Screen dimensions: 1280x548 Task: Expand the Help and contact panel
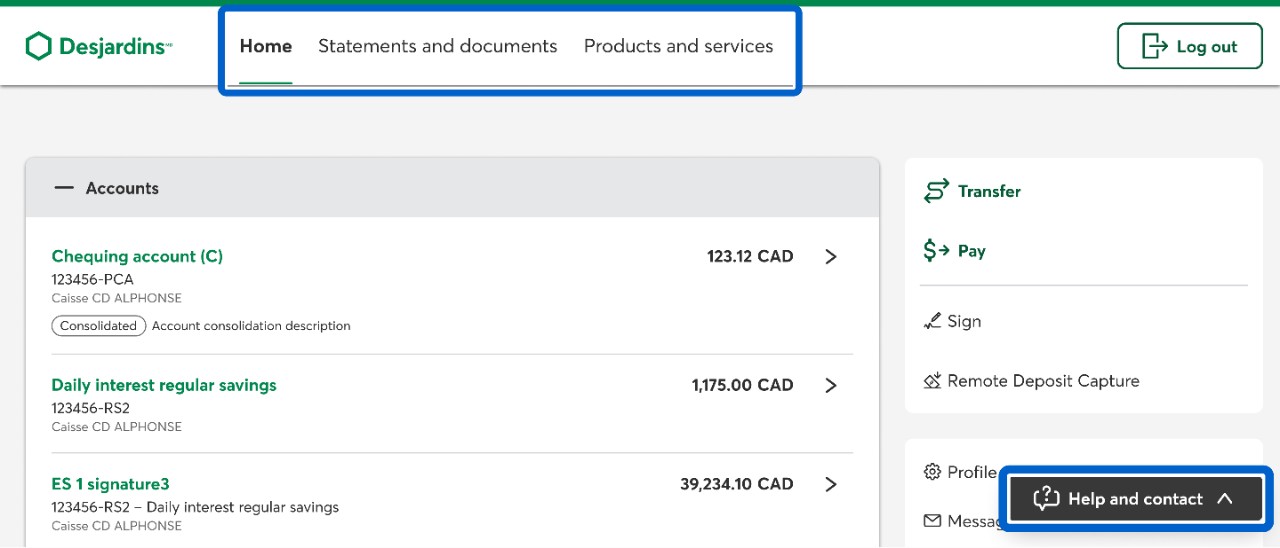pyautogui.click(x=1135, y=499)
